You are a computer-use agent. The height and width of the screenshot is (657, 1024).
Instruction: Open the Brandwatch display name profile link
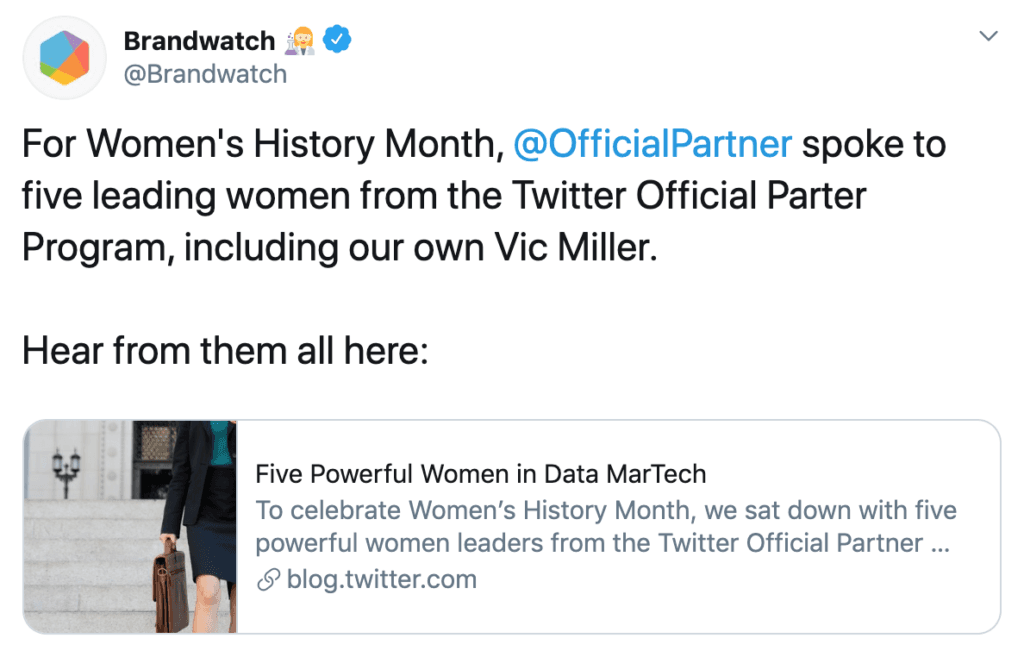pos(199,41)
